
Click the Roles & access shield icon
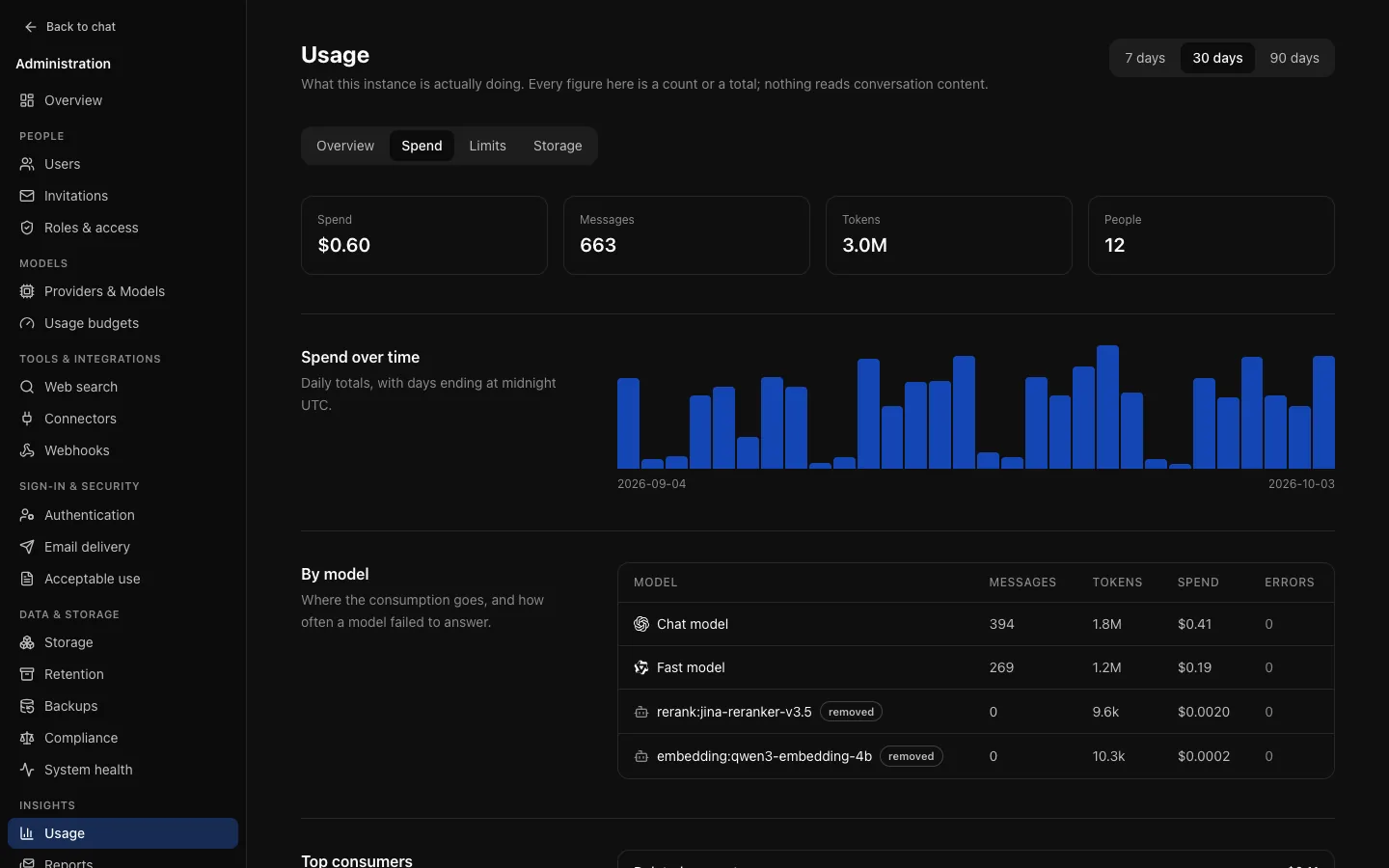tap(27, 228)
